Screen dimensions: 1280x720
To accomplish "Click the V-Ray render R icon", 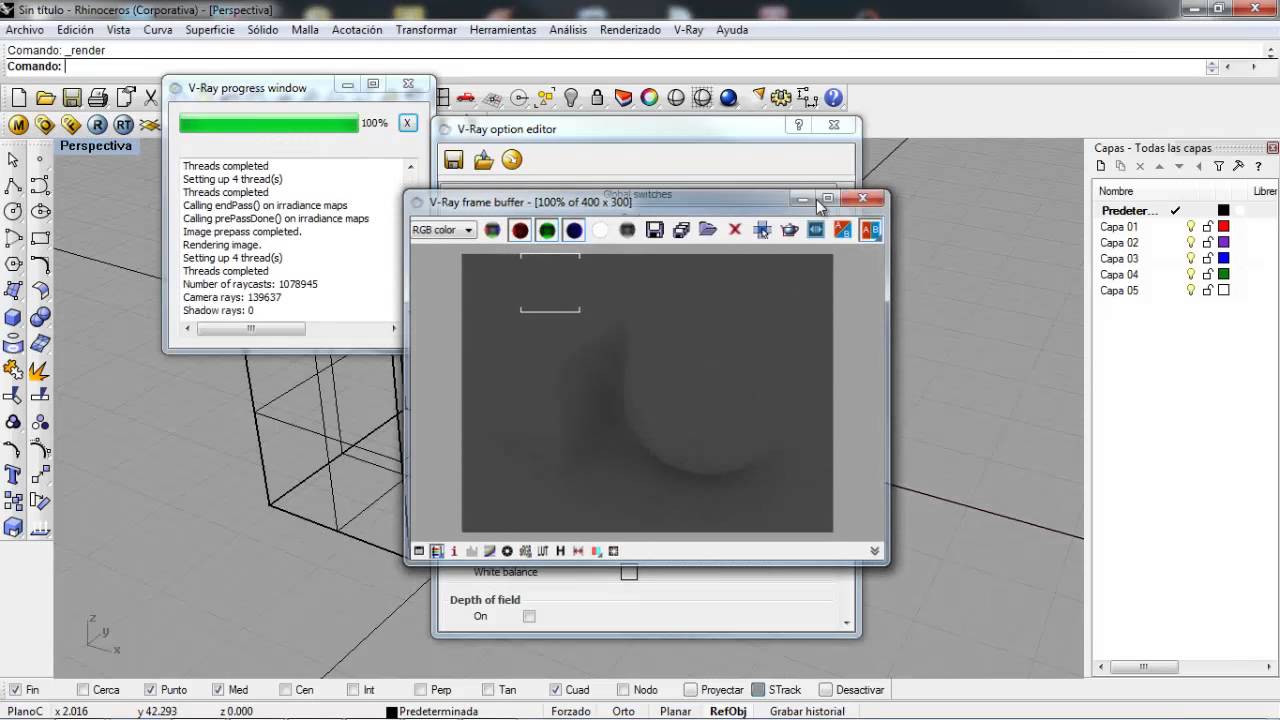I will coord(97,125).
